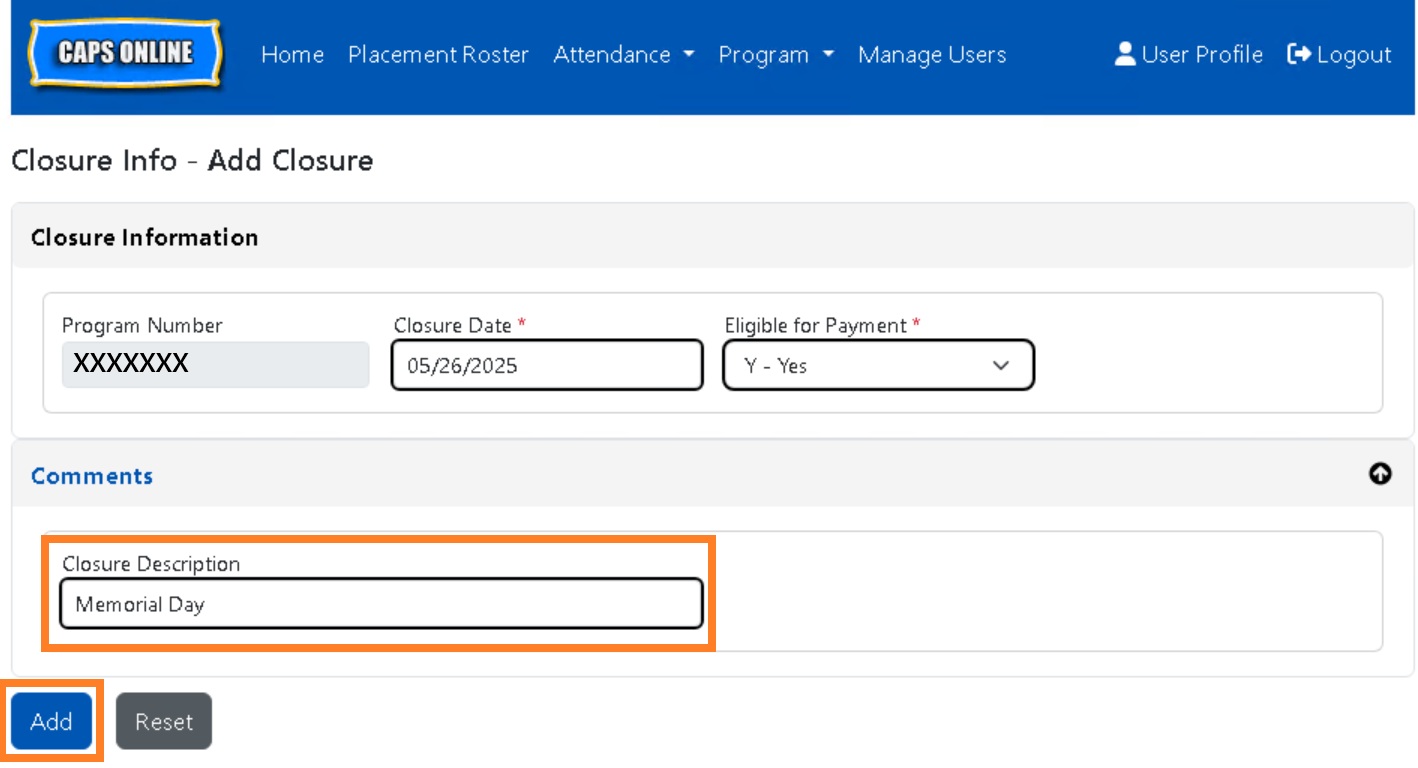The width and height of the screenshot is (1418, 768).
Task: Go to the Home page
Action: coord(292,55)
